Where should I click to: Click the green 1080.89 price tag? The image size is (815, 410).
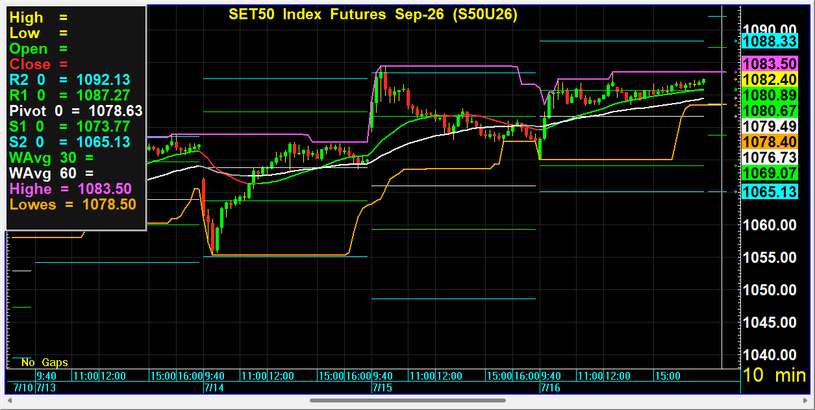tap(769, 95)
